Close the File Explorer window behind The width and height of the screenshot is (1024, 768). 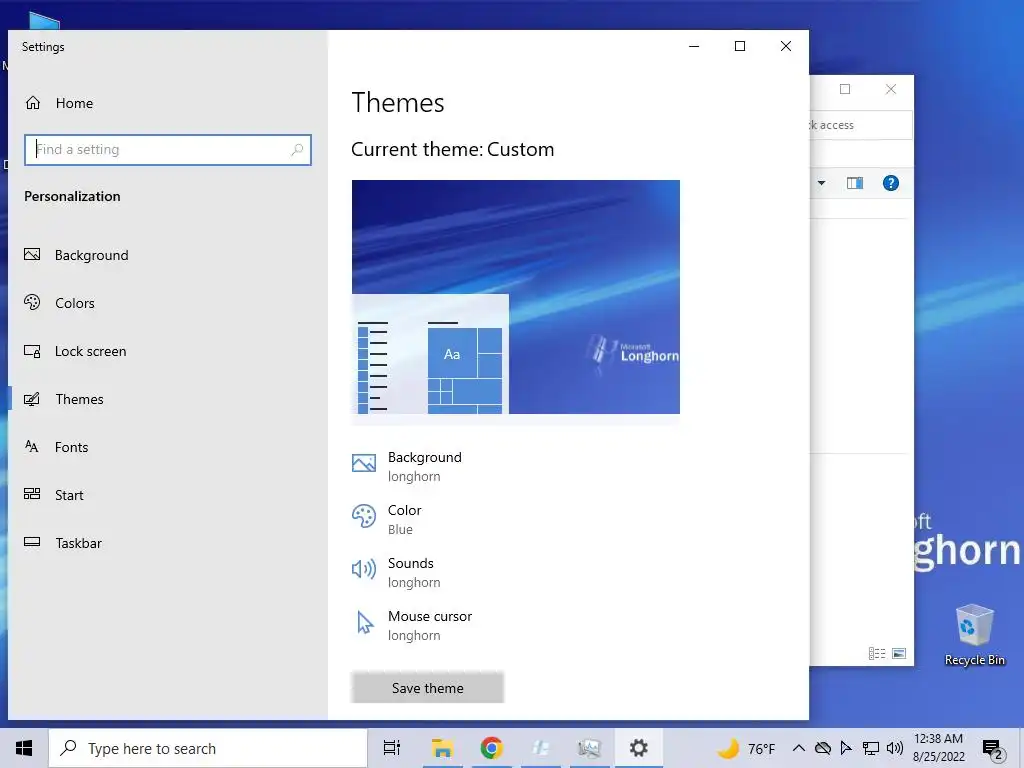[x=891, y=89]
